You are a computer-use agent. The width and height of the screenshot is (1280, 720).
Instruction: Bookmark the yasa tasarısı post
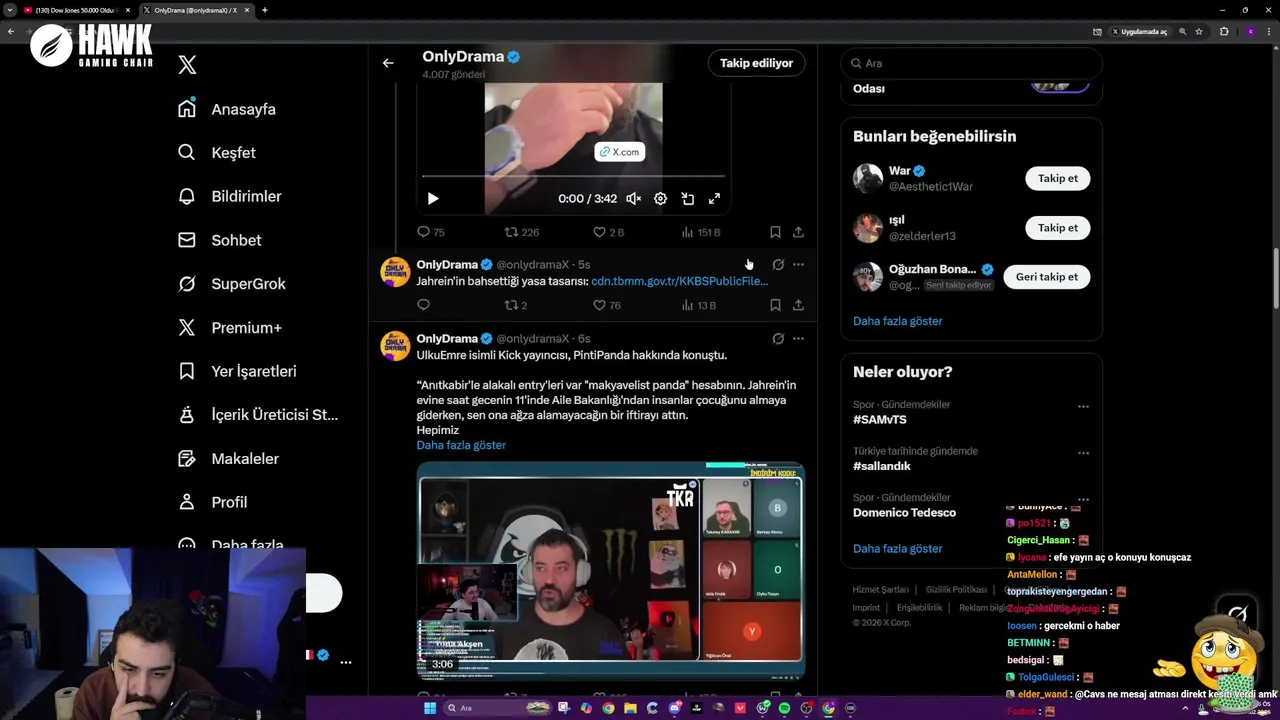pyautogui.click(x=775, y=305)
